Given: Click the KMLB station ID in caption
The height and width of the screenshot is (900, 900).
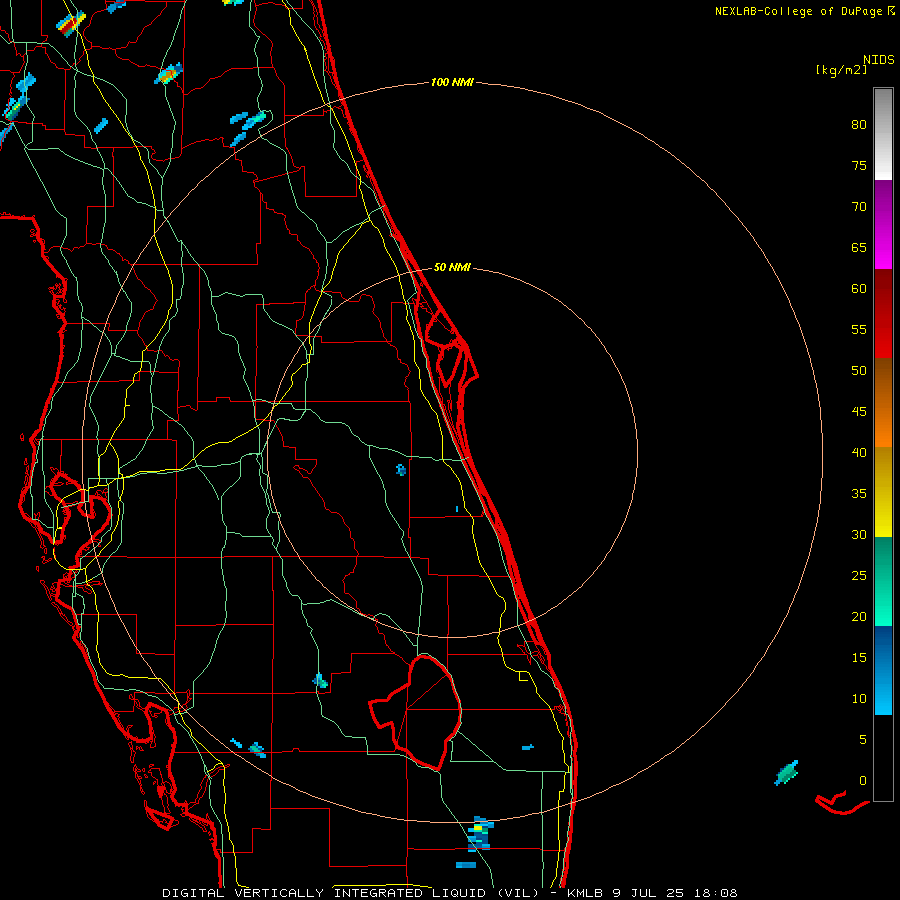Looking at the screenshot, I should 584,893.
